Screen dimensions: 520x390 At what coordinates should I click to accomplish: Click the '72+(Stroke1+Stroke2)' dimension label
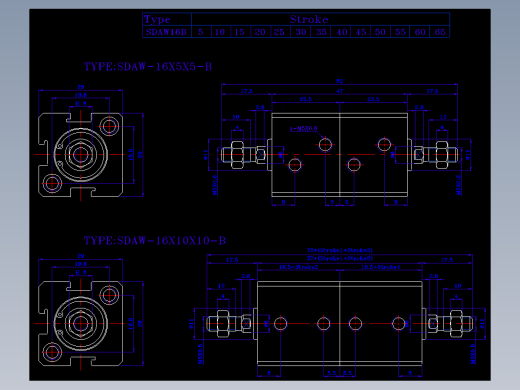click(x=340, y=250)
